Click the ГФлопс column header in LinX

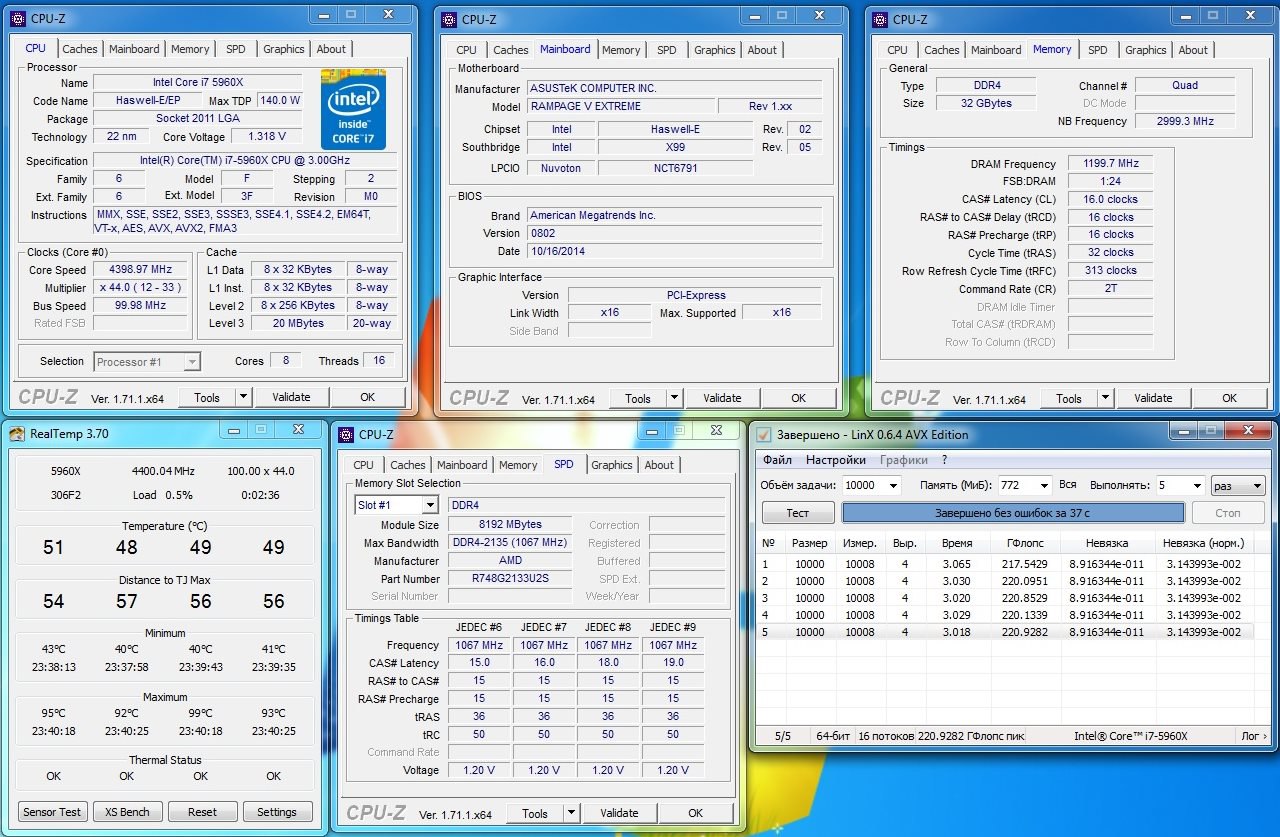1026,544
